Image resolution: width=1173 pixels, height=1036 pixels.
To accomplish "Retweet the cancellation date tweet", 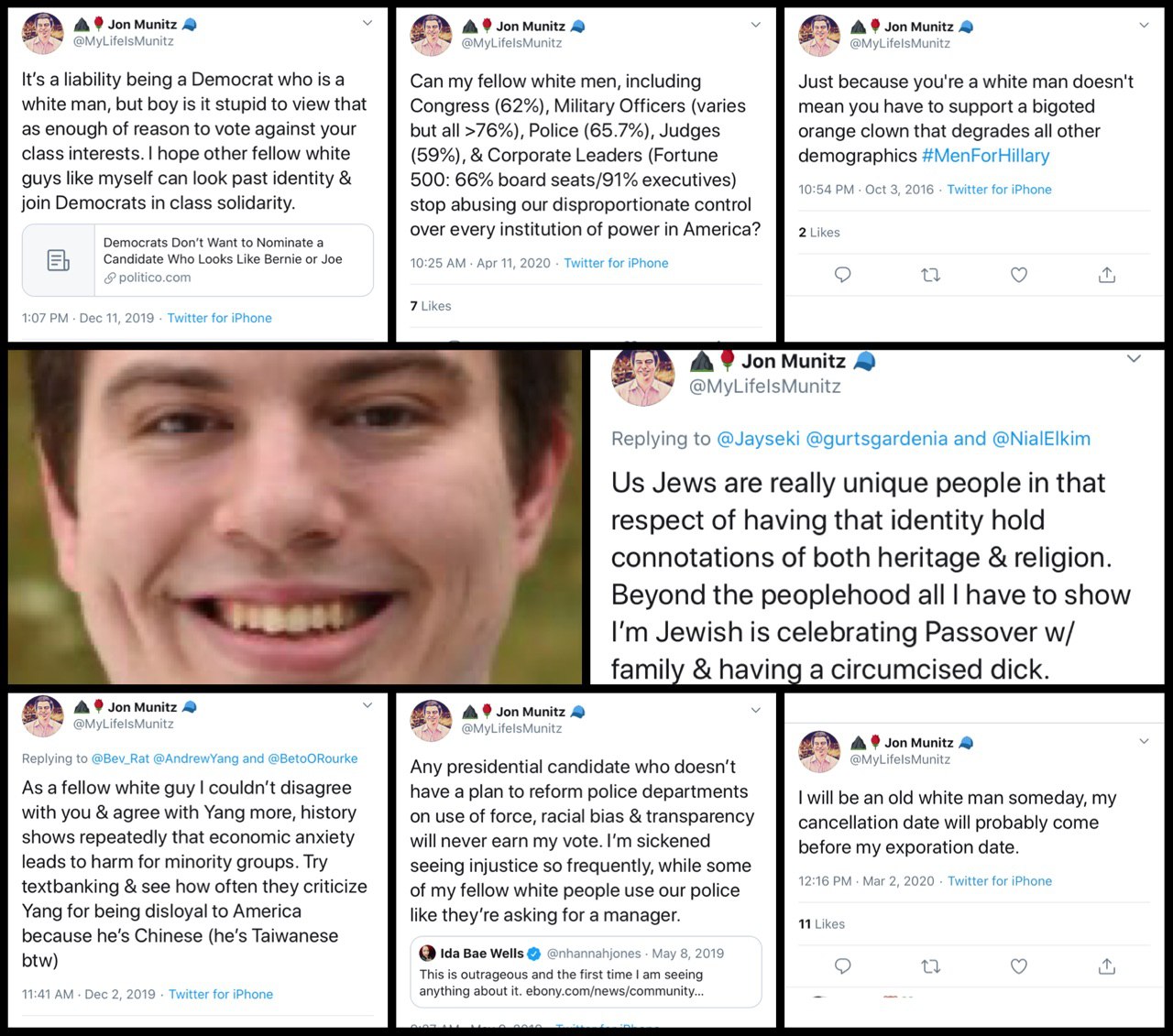I will pos(930,966).
